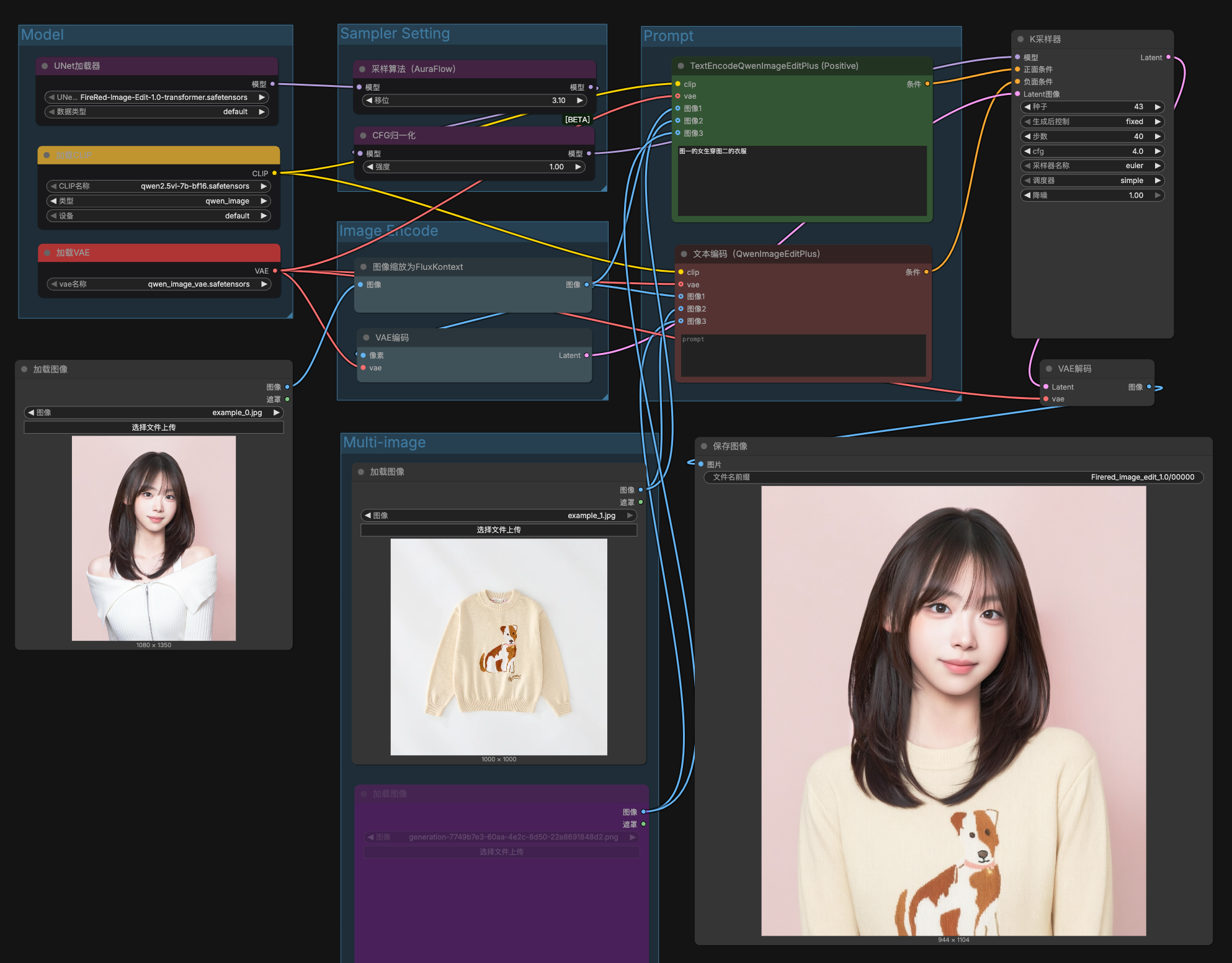The image size is (1232, 963).
Task: Collapse the UNet加载器 node via its dot
Action: (x=45, y=66)
